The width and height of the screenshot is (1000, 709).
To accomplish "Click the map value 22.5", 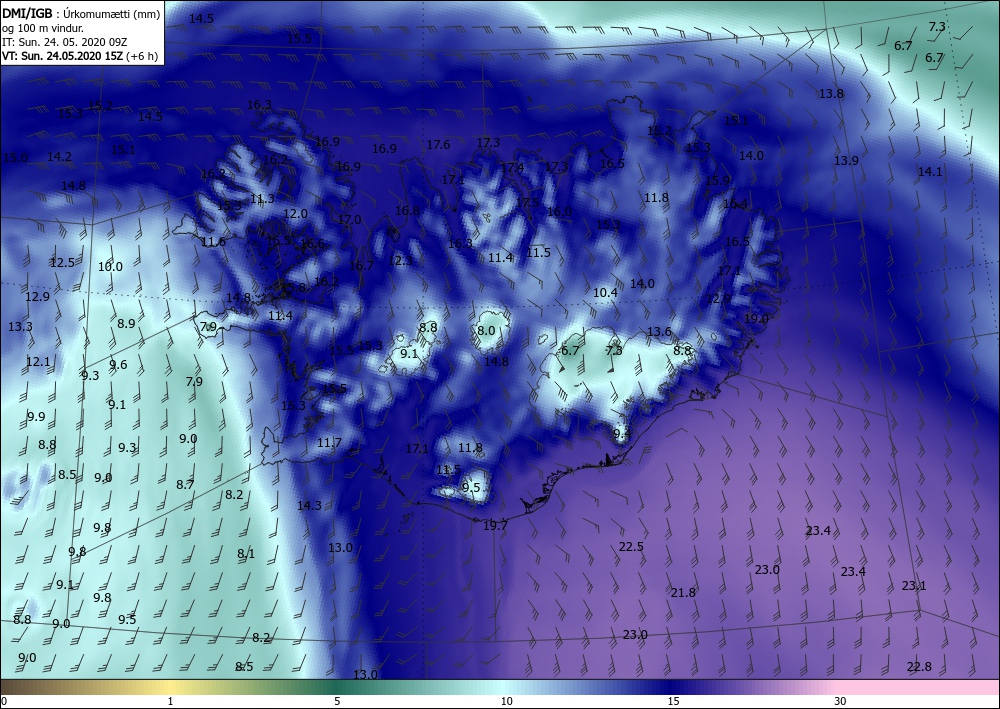I will coord(631,546).
